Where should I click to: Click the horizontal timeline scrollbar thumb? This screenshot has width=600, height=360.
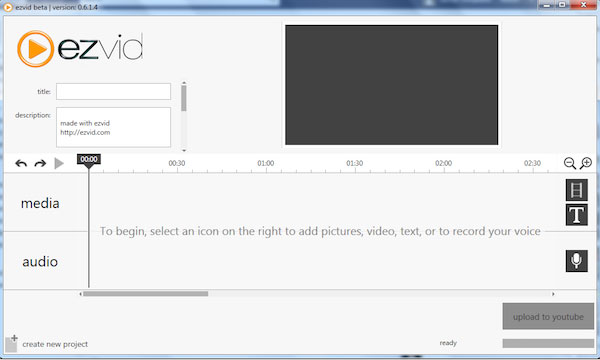tap(146, 294)
